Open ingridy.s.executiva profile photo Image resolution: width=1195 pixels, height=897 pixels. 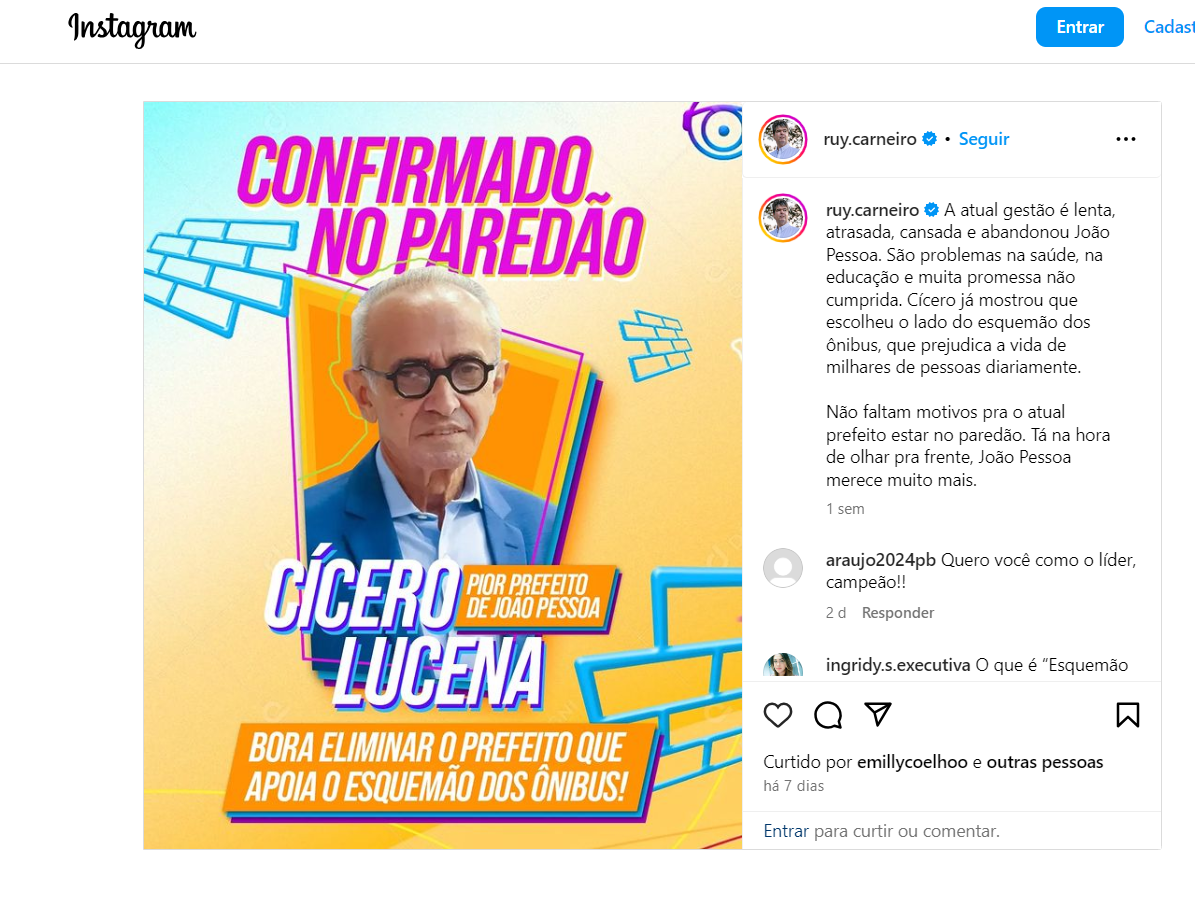[783, 666]
